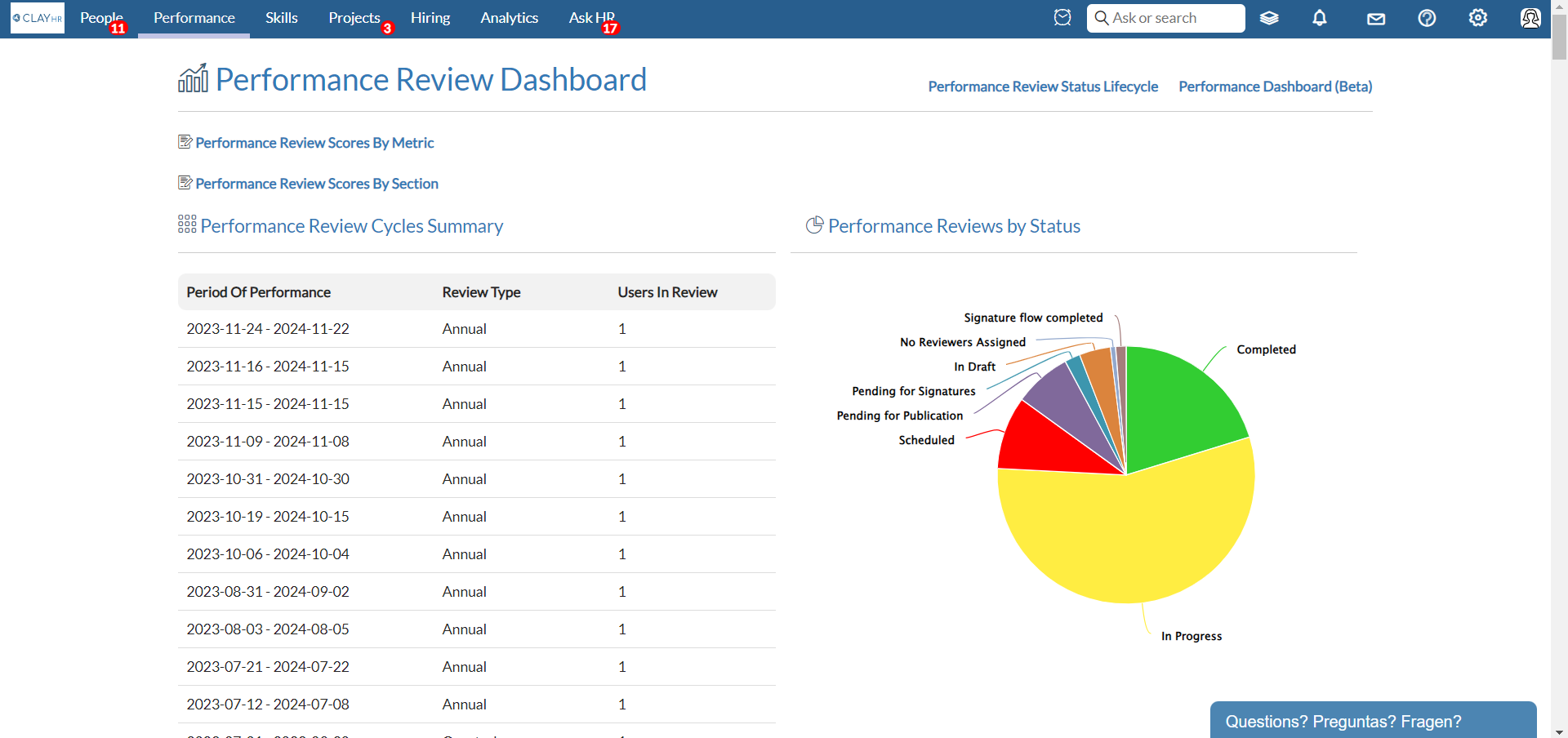This screenshot has height=738, width=1568.
Task: Open Performance Review Status Lifecycle link
Action: point(1043,87)
